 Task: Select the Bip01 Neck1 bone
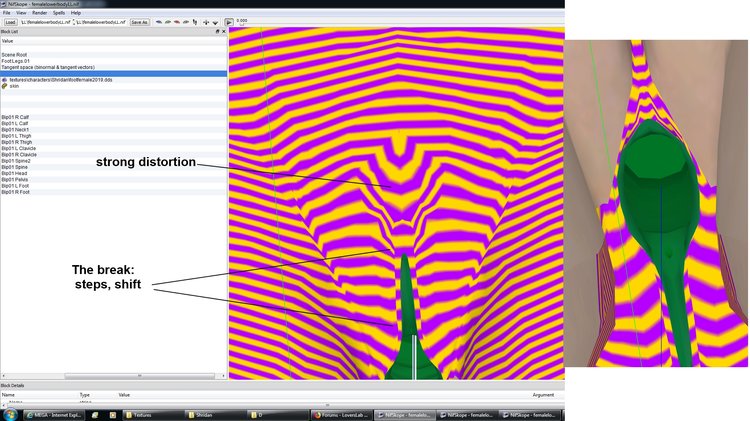tap(113, 130)
